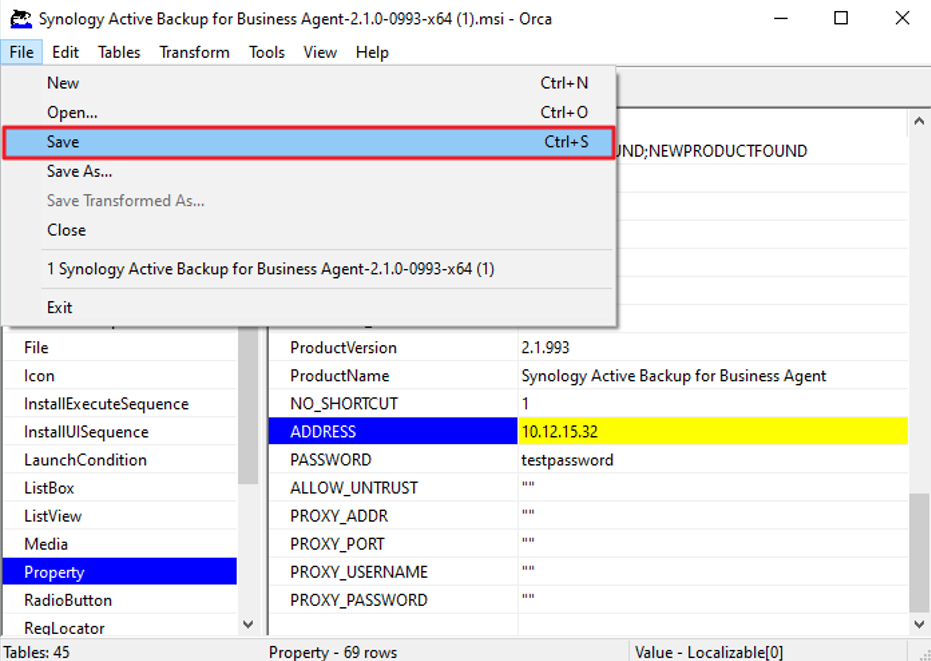
Task: Click the Value - Localizable[0] status text
Action: [x=708, y=652]
